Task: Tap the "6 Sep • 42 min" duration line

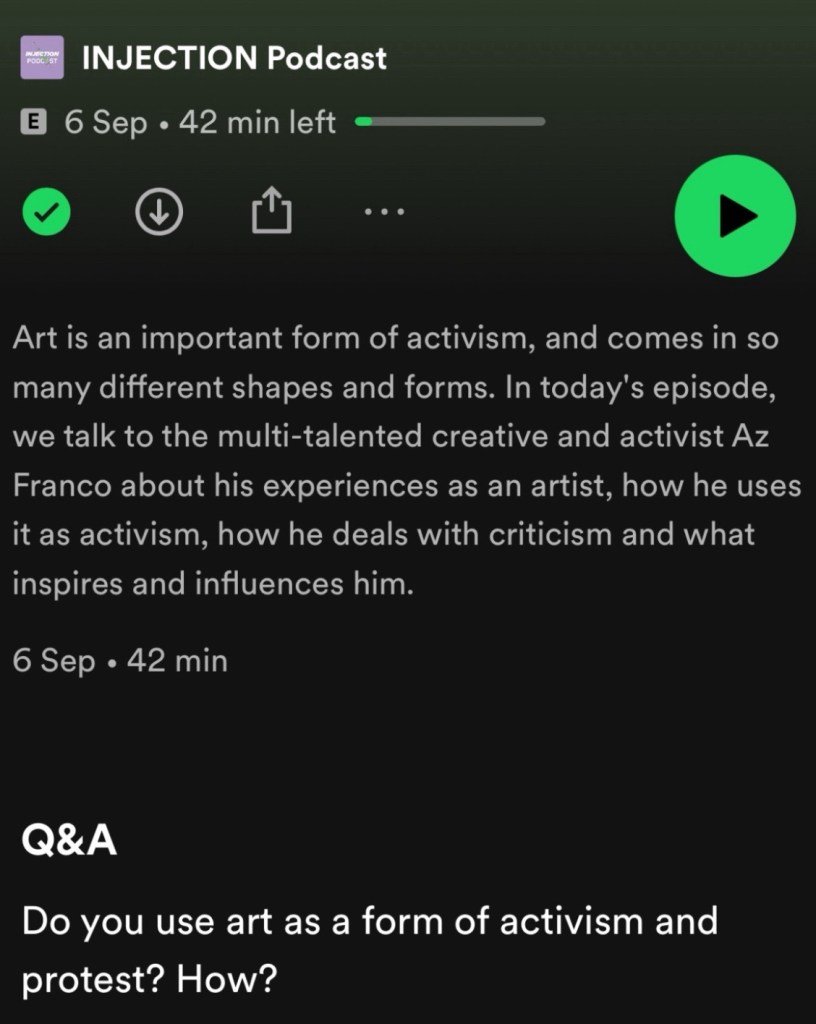Action: tap(120, 661)
